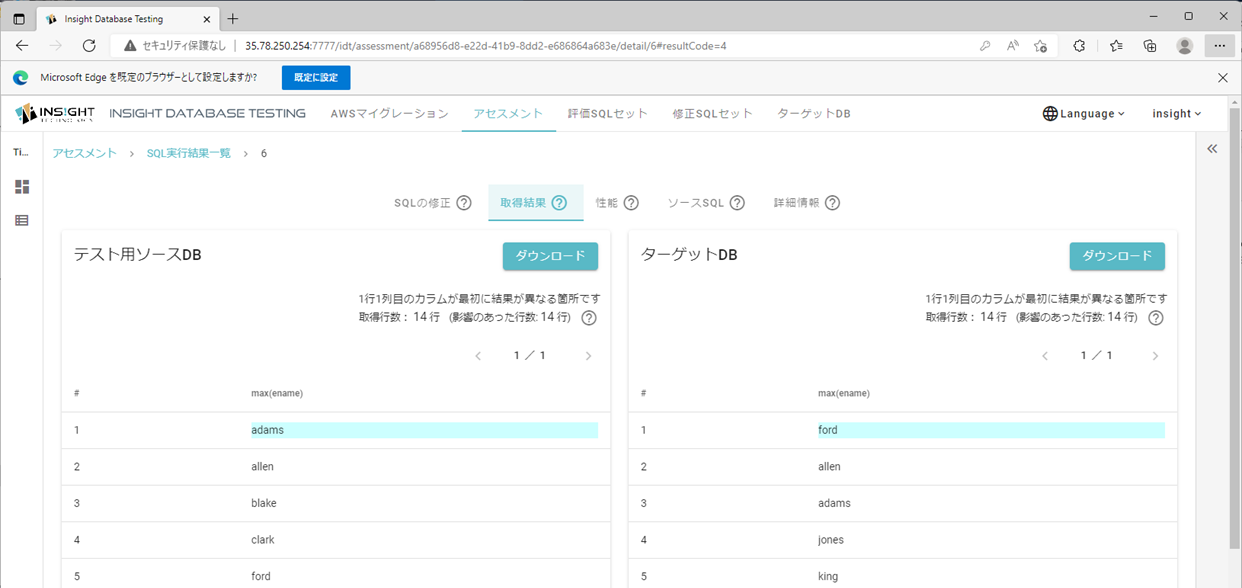Download the テスト用ソースDB results
Screen dimensions: 1242x588
(x=550, y=256)
